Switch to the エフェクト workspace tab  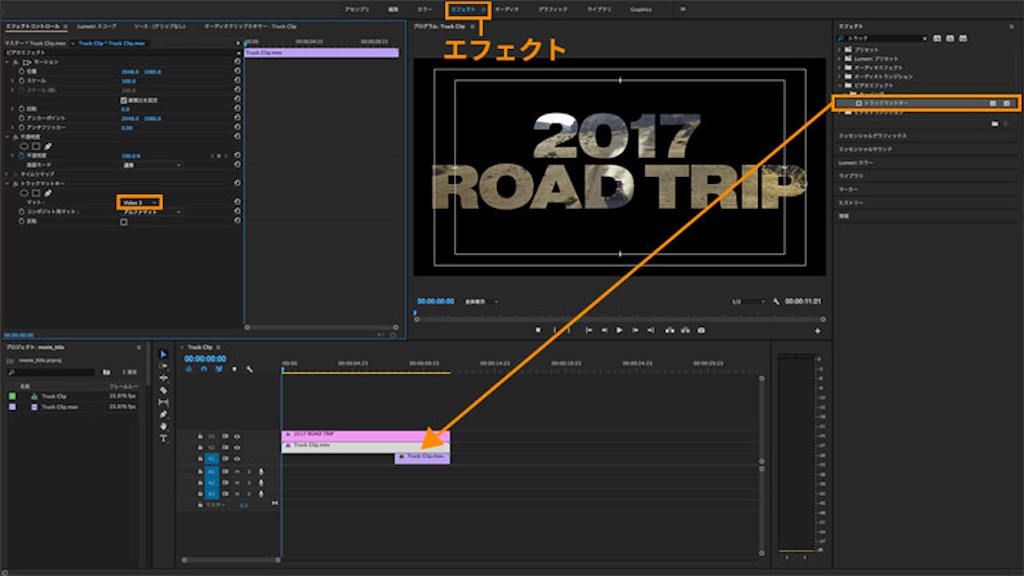tap(464, 9)
